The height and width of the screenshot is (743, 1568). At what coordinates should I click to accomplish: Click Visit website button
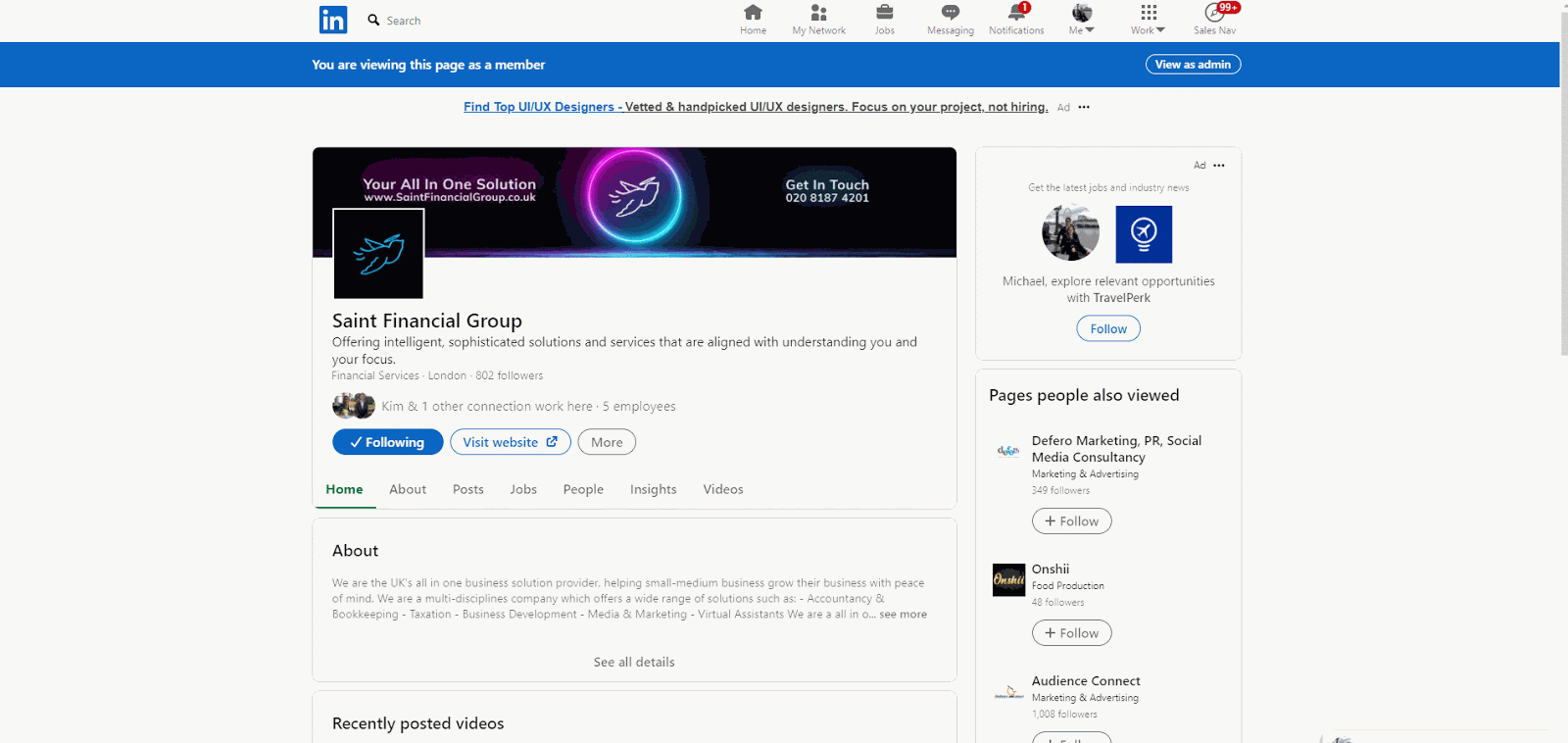[510, 442]
